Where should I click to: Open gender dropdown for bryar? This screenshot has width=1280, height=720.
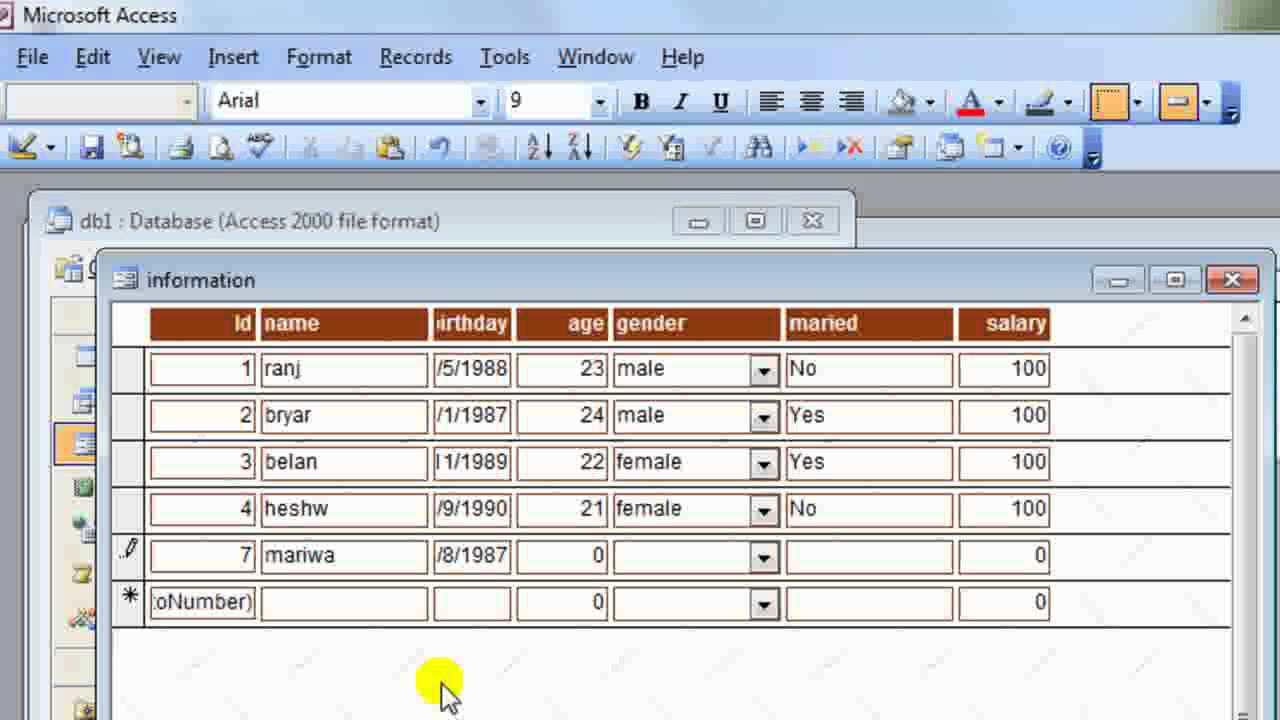click(764, 416)
